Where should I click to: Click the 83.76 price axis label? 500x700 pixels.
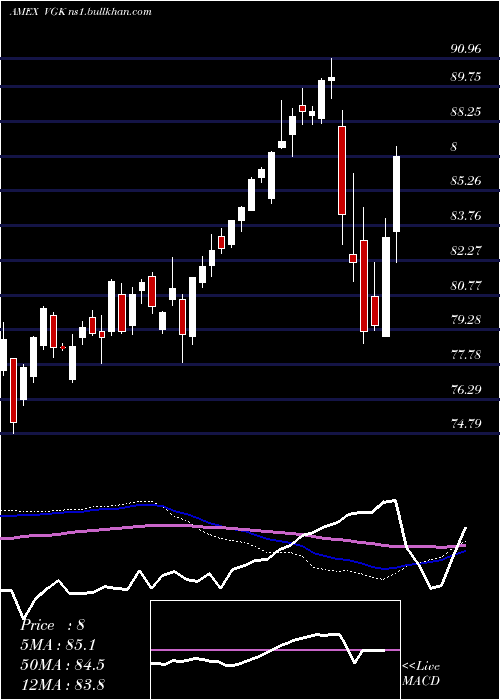pyautogui.click(x=466, y=216)
